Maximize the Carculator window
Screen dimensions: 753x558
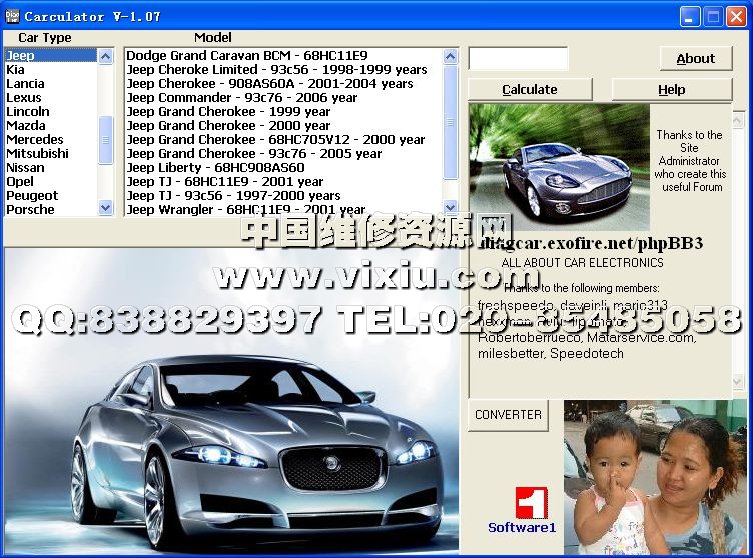[714, 16]
